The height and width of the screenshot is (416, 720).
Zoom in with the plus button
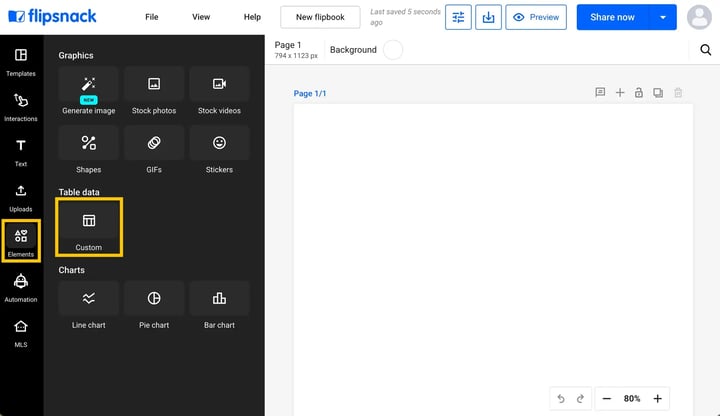tap(658, 399)
